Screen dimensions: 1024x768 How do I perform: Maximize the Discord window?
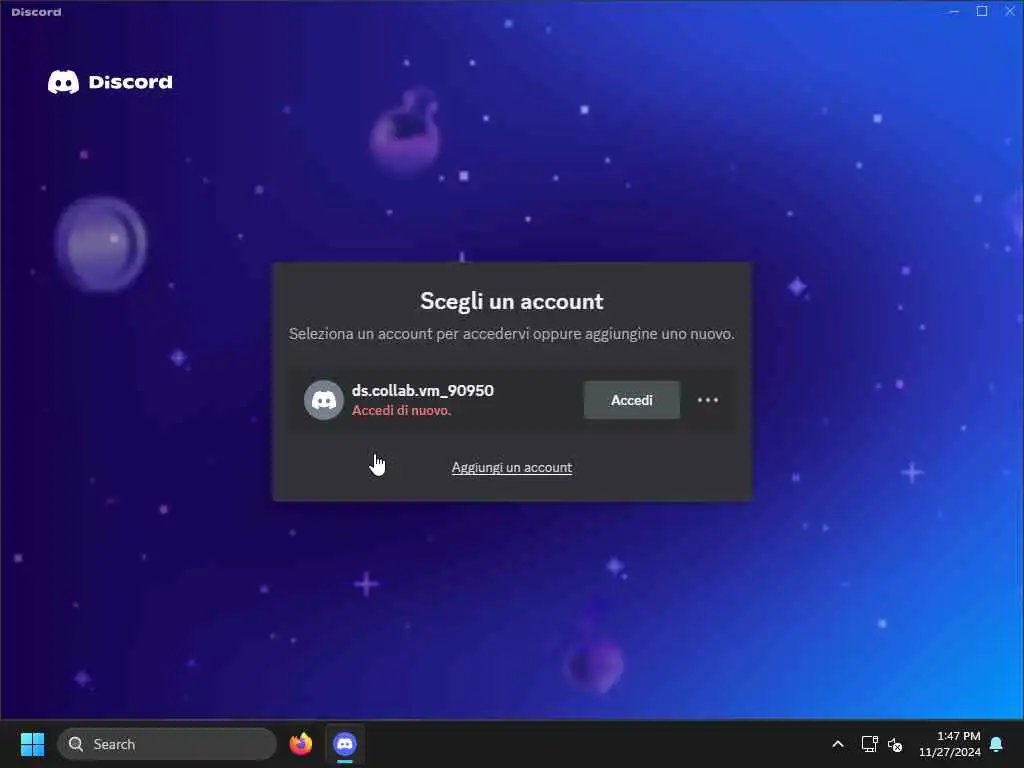pos(982,11)
